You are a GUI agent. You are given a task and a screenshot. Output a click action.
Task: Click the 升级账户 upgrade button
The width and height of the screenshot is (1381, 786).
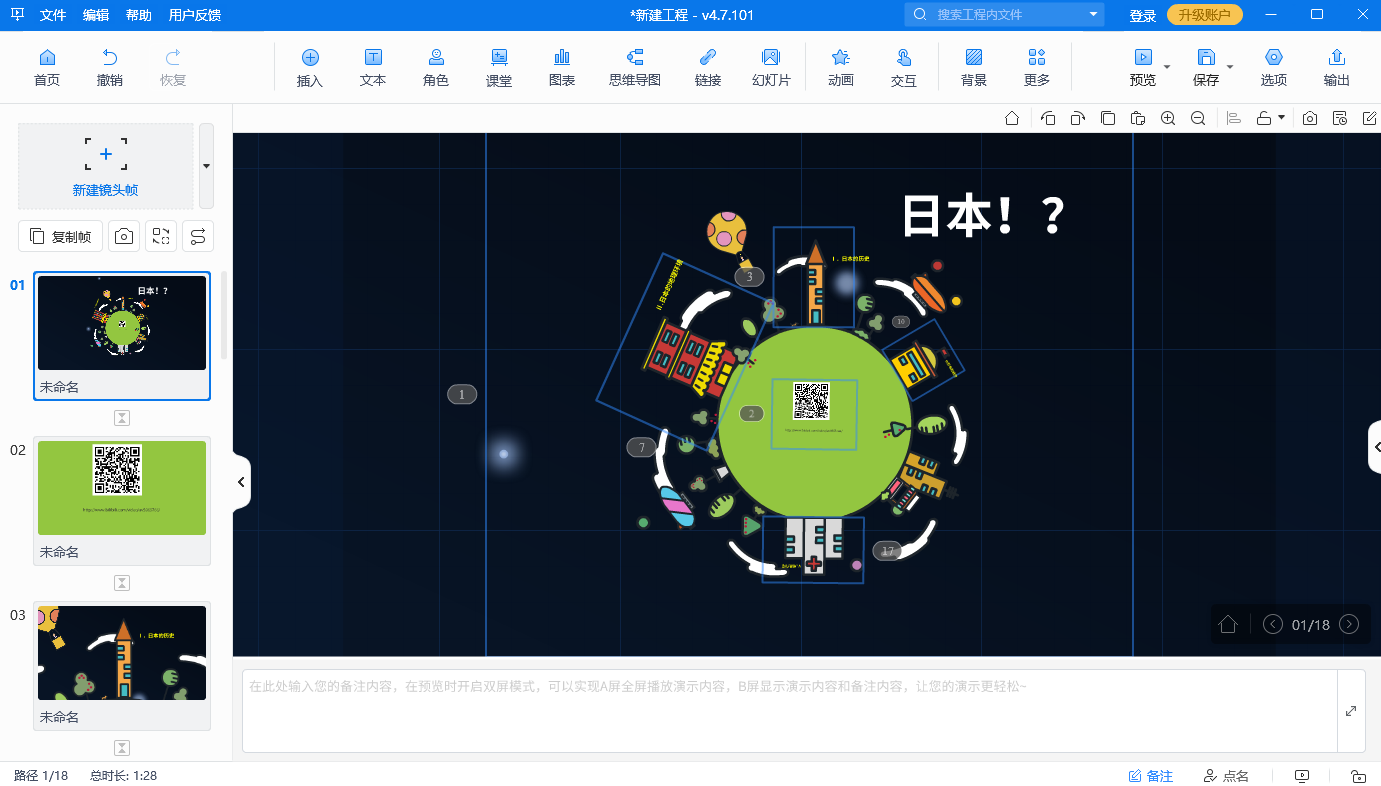pos(1205,15)
